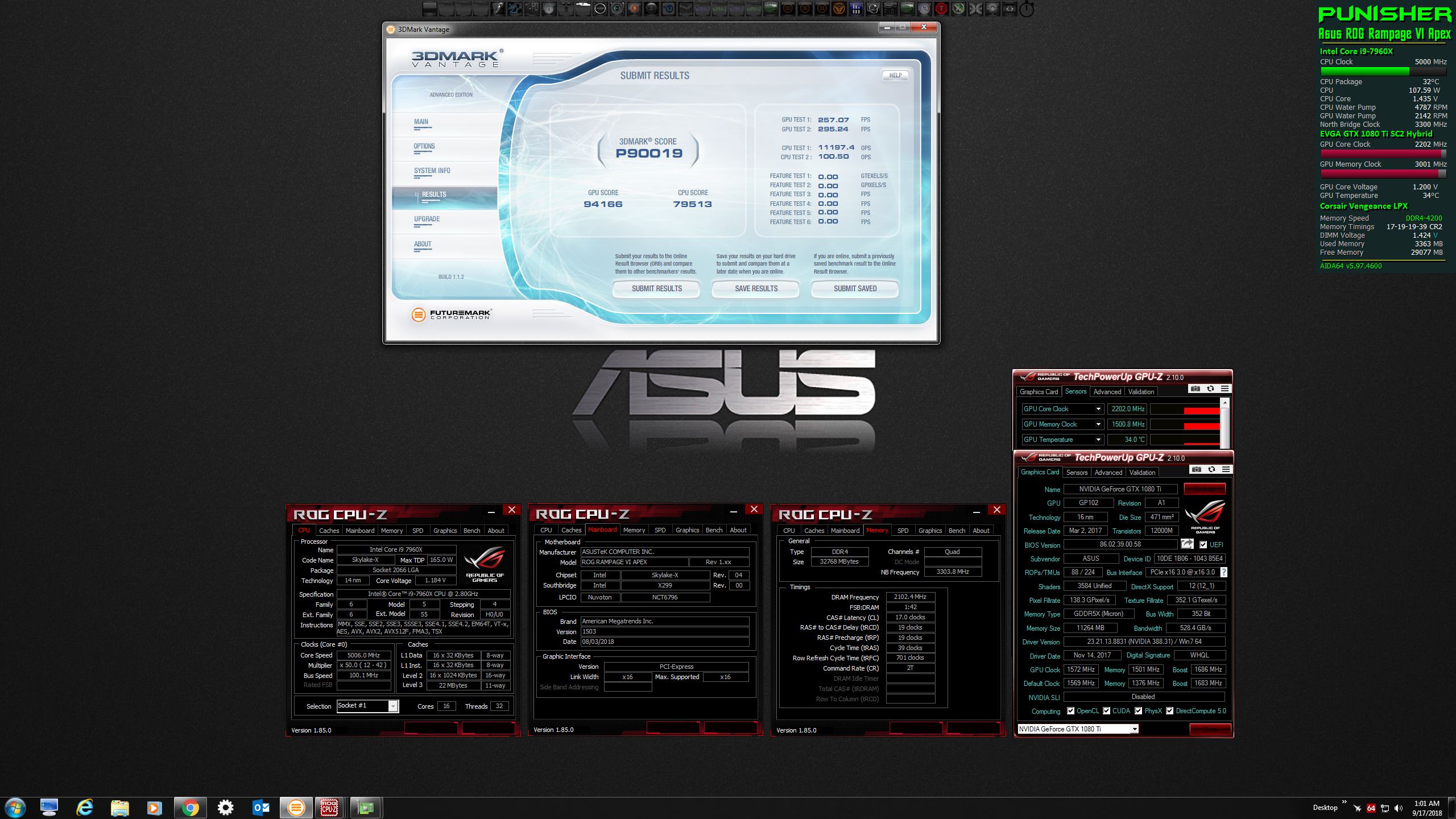Click the red Lookup button in GPU-Z
This screenshot has width=1456, height=819.
[x=1205, y=489]
